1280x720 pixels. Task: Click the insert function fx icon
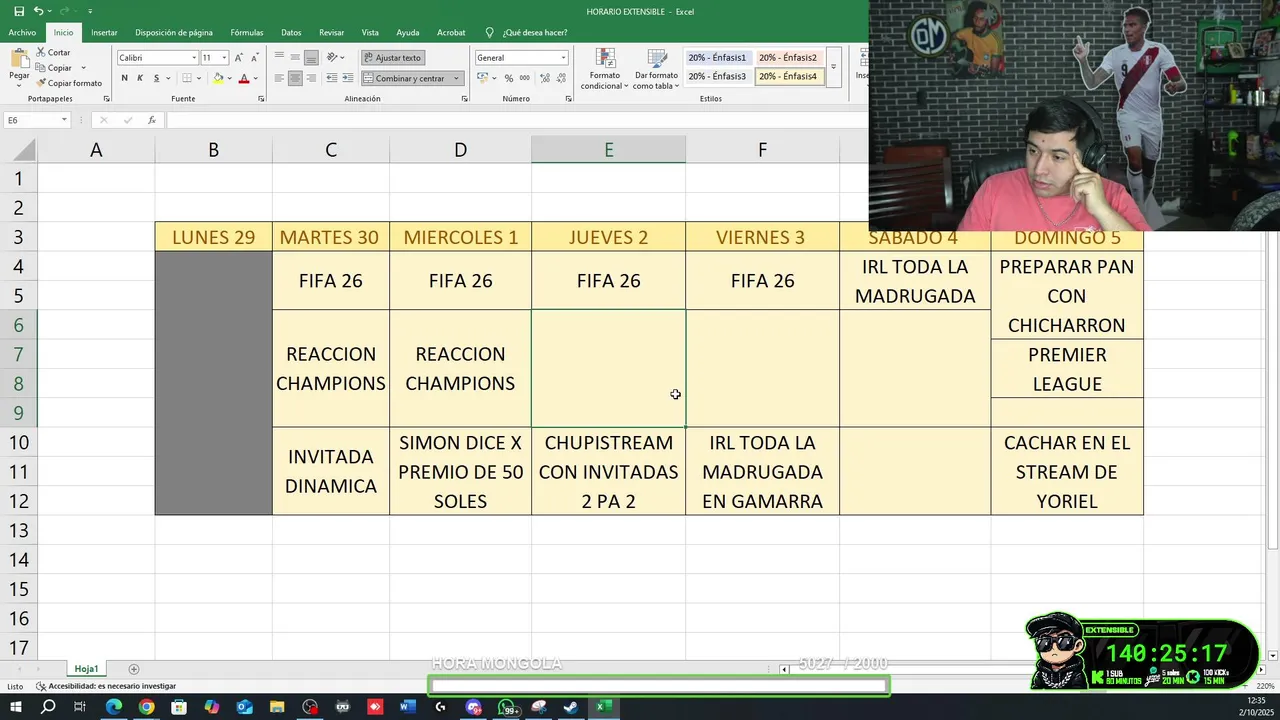(152, 120)
